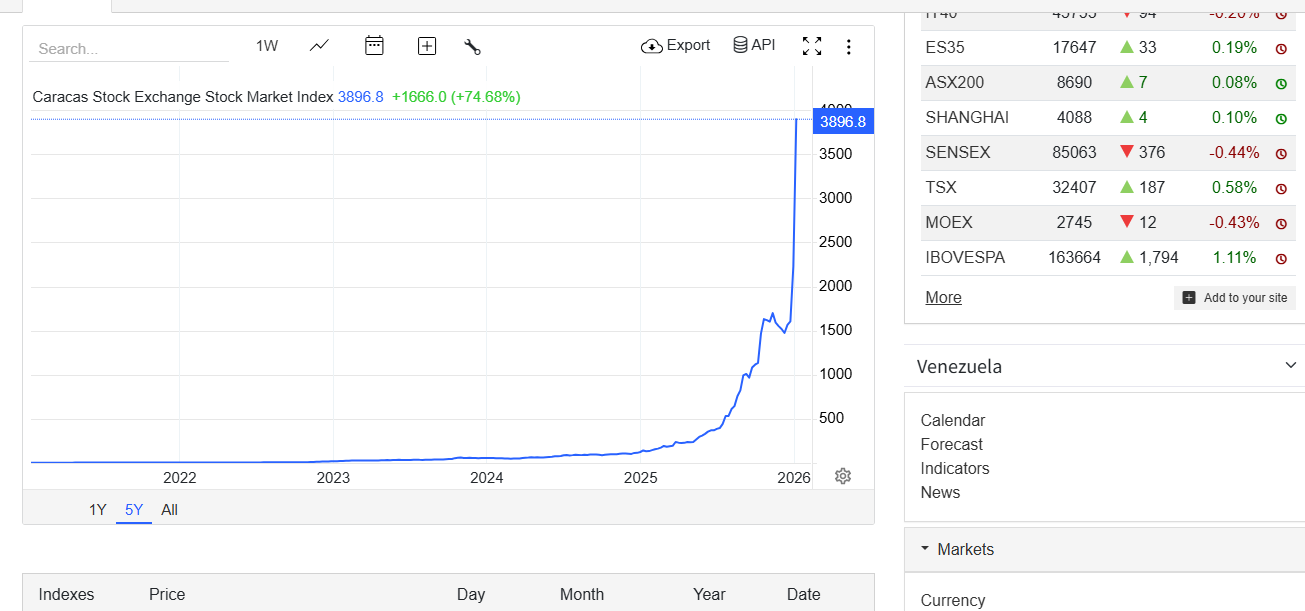Click the clock icon beside IBOVESPA
The height and width of the screenshot is (611, 1305).
click(1280, 258)
